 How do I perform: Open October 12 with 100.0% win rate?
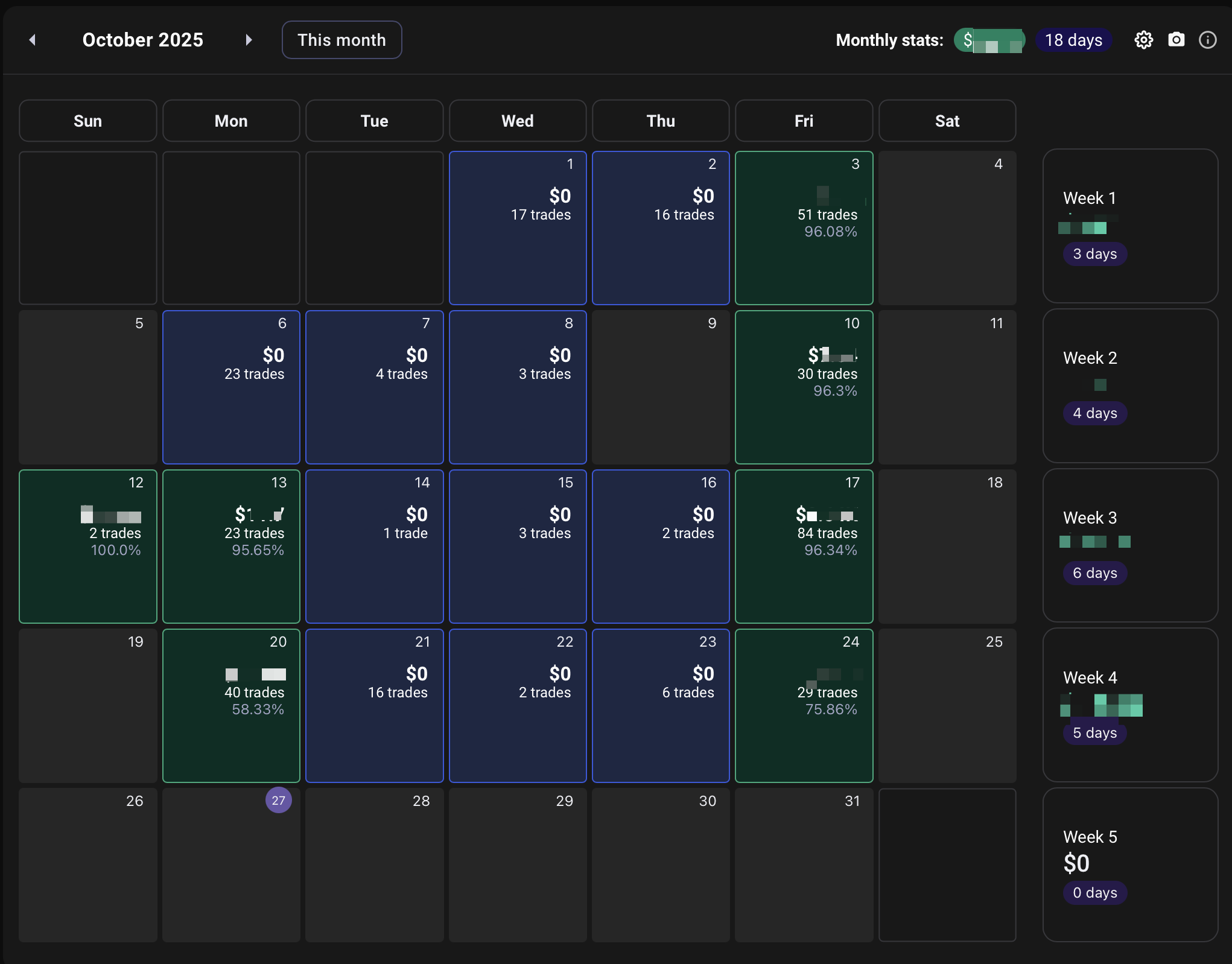(88, 546)
